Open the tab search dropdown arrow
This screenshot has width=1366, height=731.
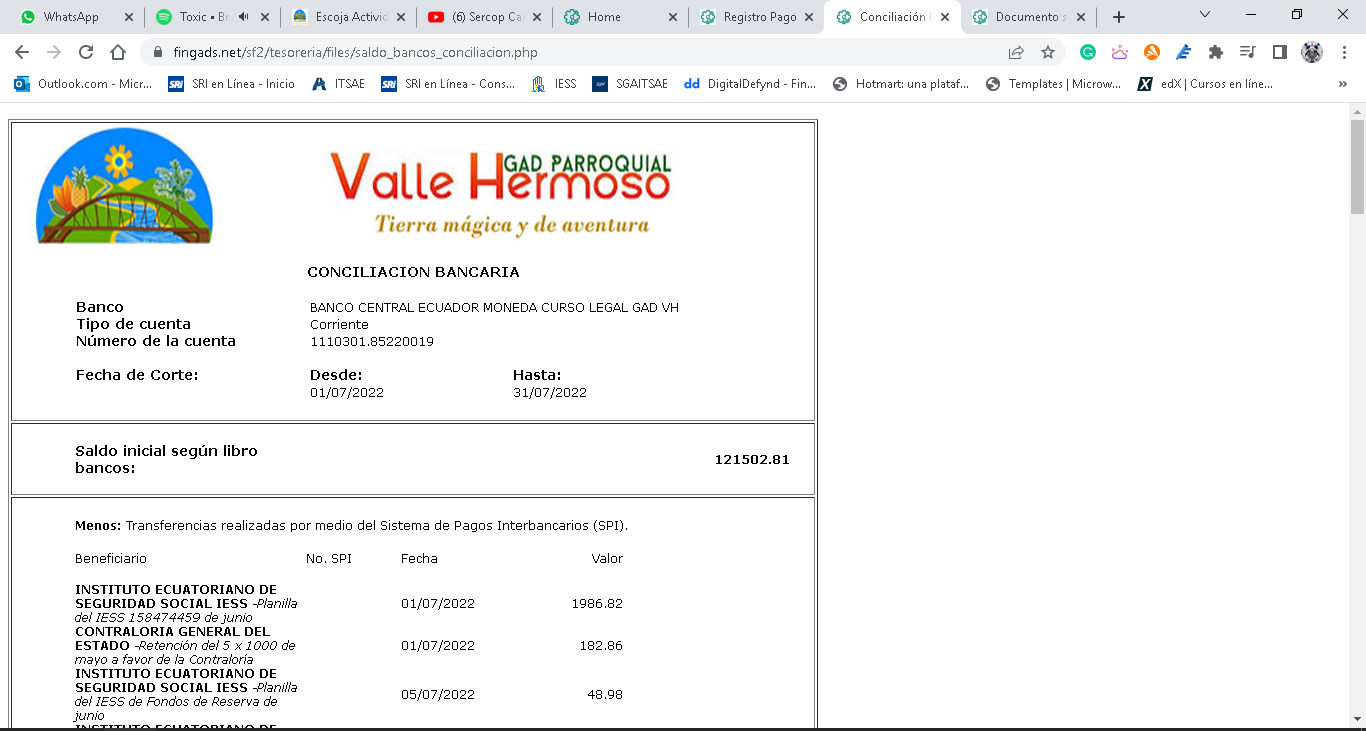click(1204, 15)
